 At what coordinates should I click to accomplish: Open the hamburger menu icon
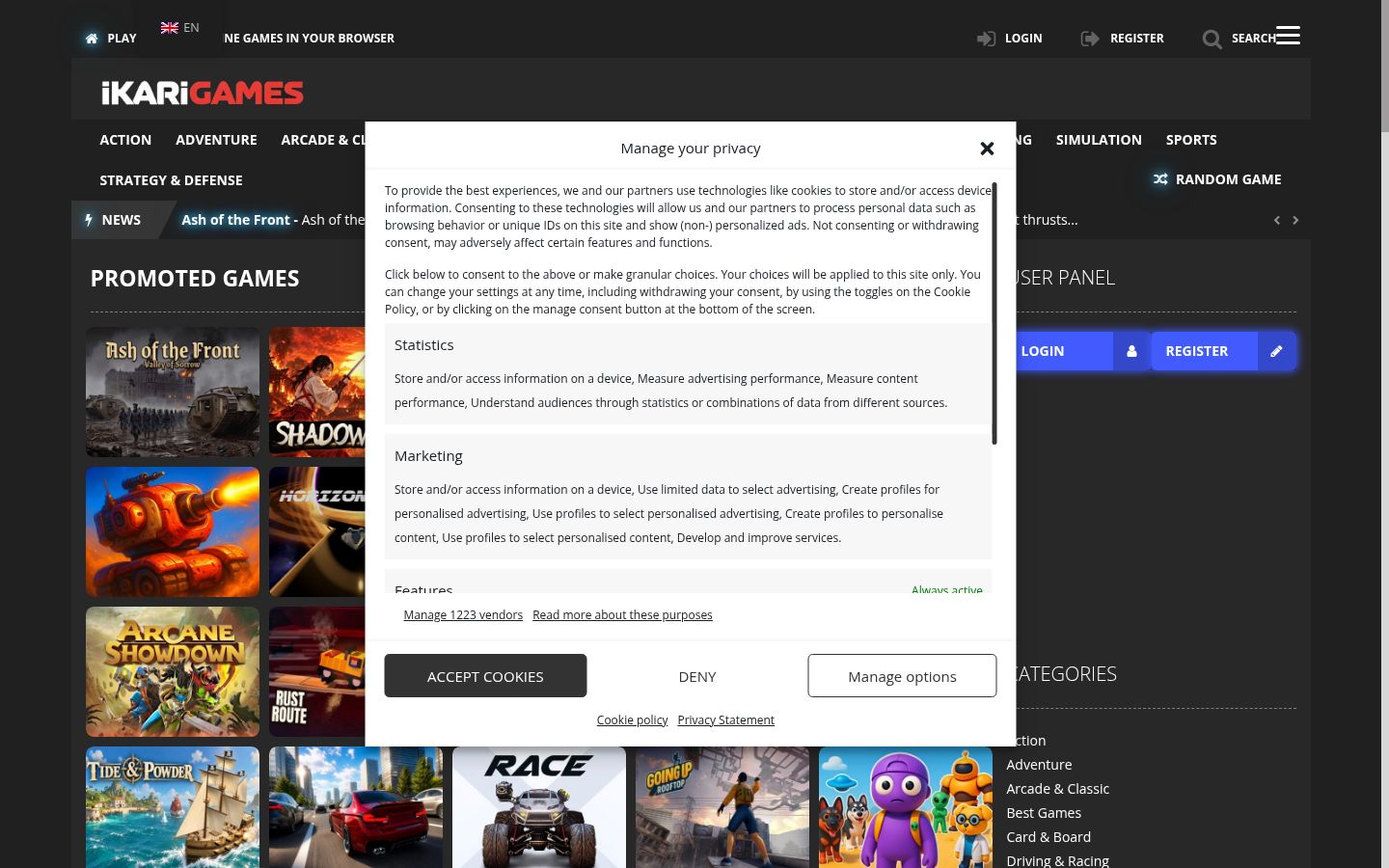point(1288,36)
